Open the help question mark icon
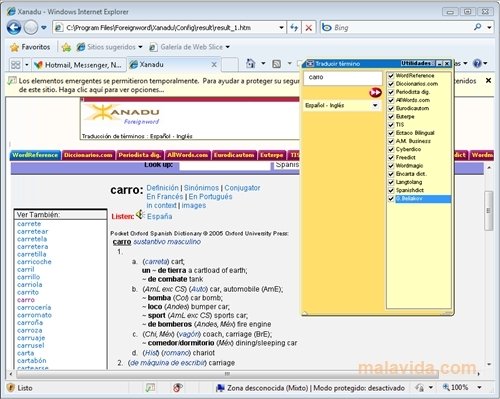 (x=477, y=63)
